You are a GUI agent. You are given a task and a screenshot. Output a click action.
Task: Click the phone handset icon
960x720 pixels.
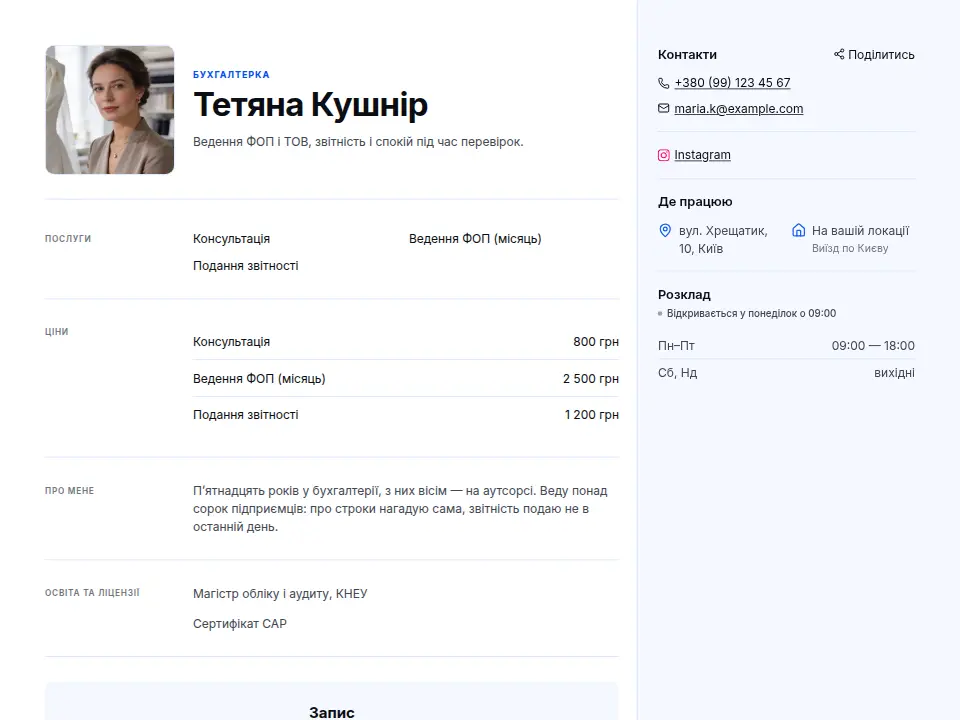pos(664,83)
